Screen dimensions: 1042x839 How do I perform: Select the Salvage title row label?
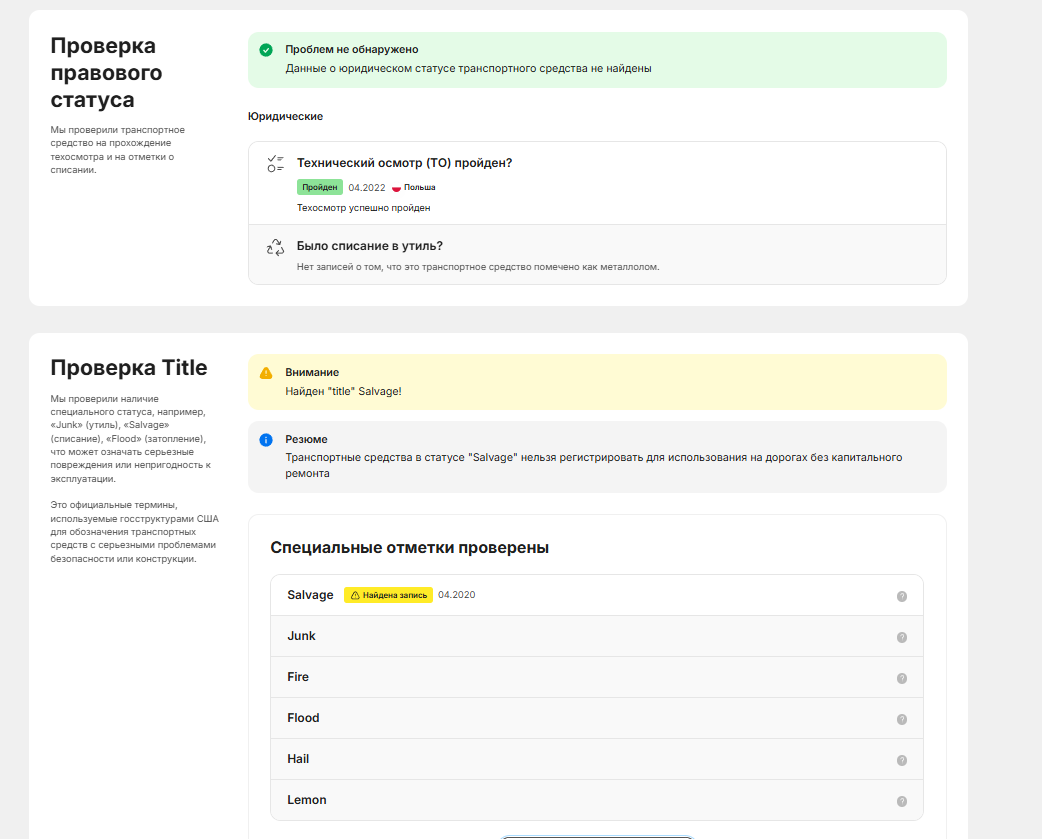coord(310,595)
